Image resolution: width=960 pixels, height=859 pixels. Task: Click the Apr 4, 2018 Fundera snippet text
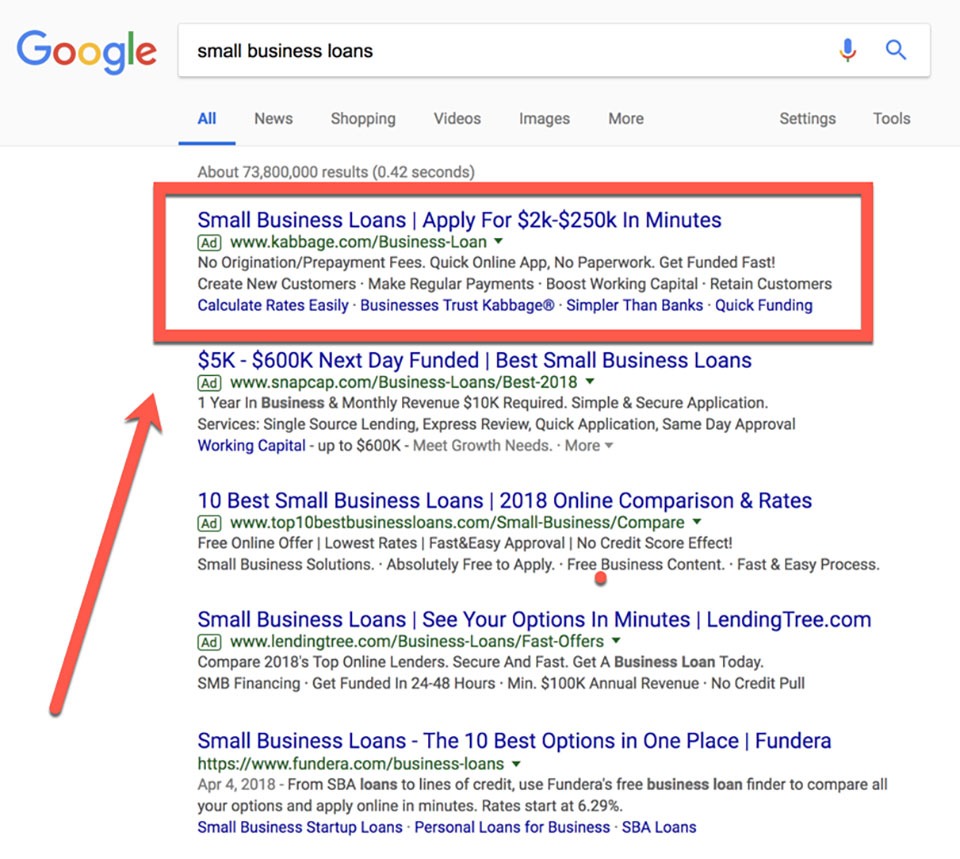(542, 795)
